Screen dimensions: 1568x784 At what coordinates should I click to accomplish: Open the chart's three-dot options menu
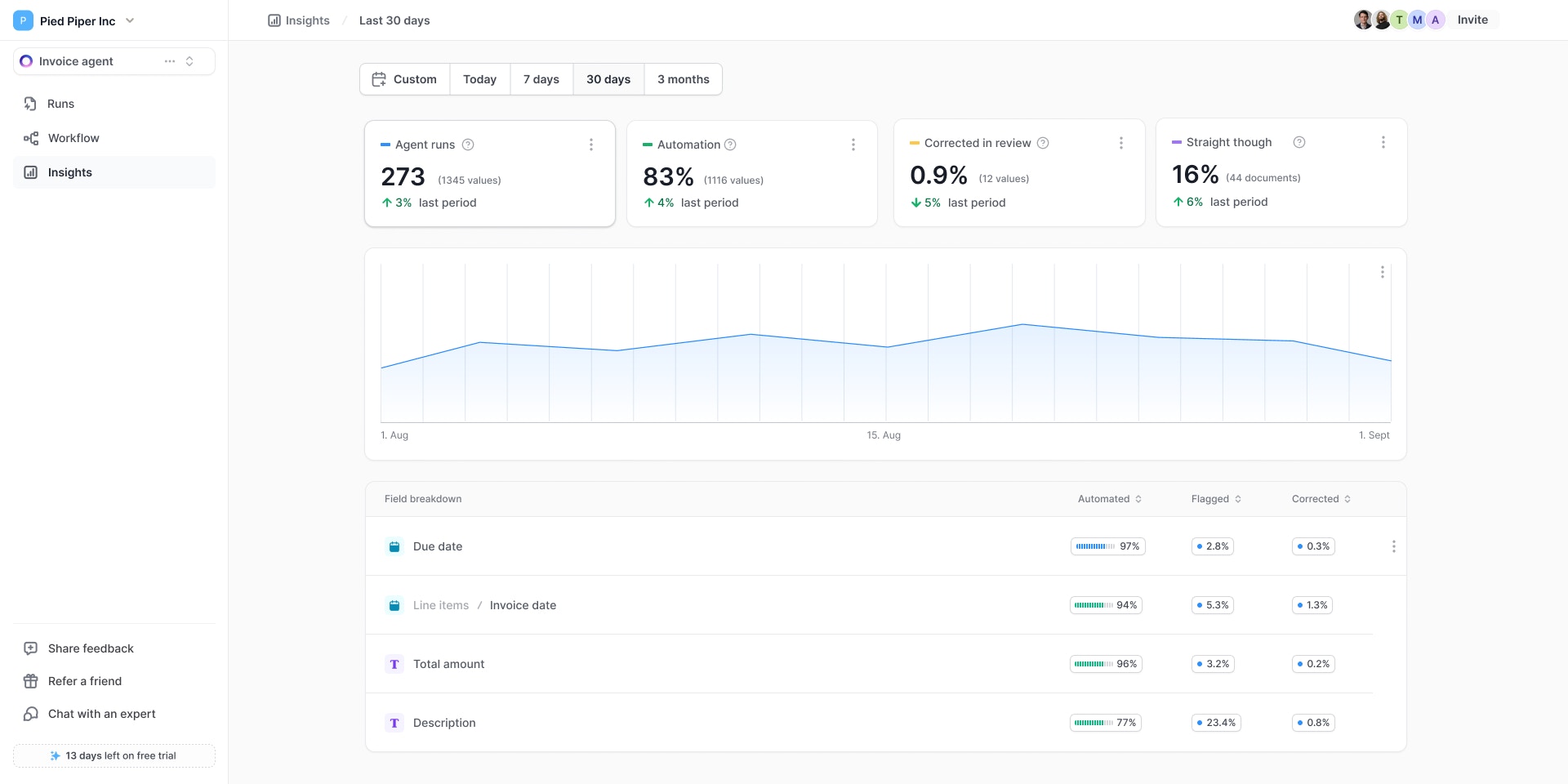pyautogui.click(x=1383, y=272)
